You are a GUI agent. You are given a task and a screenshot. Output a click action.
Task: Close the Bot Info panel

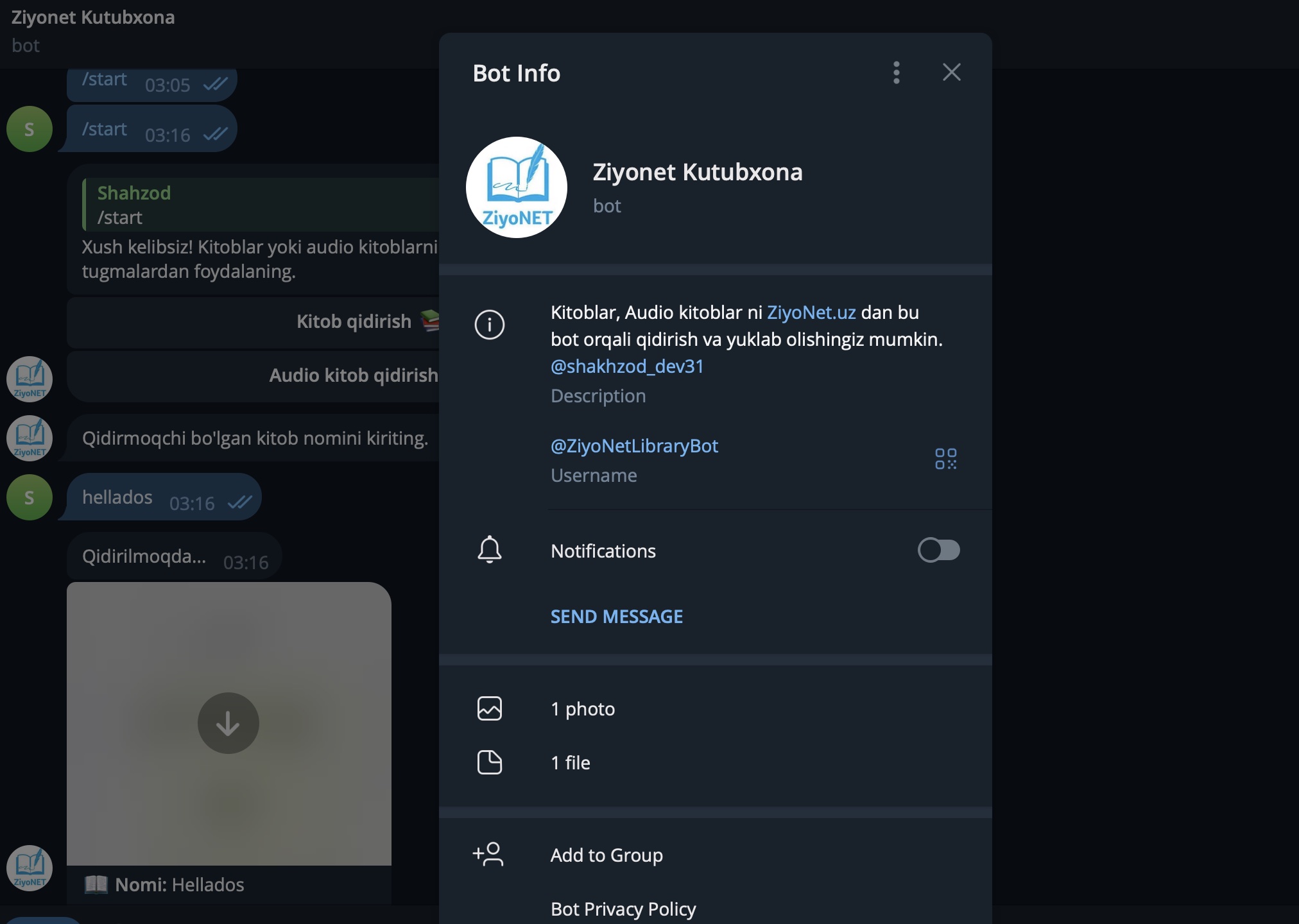click(x=951, y=73)
